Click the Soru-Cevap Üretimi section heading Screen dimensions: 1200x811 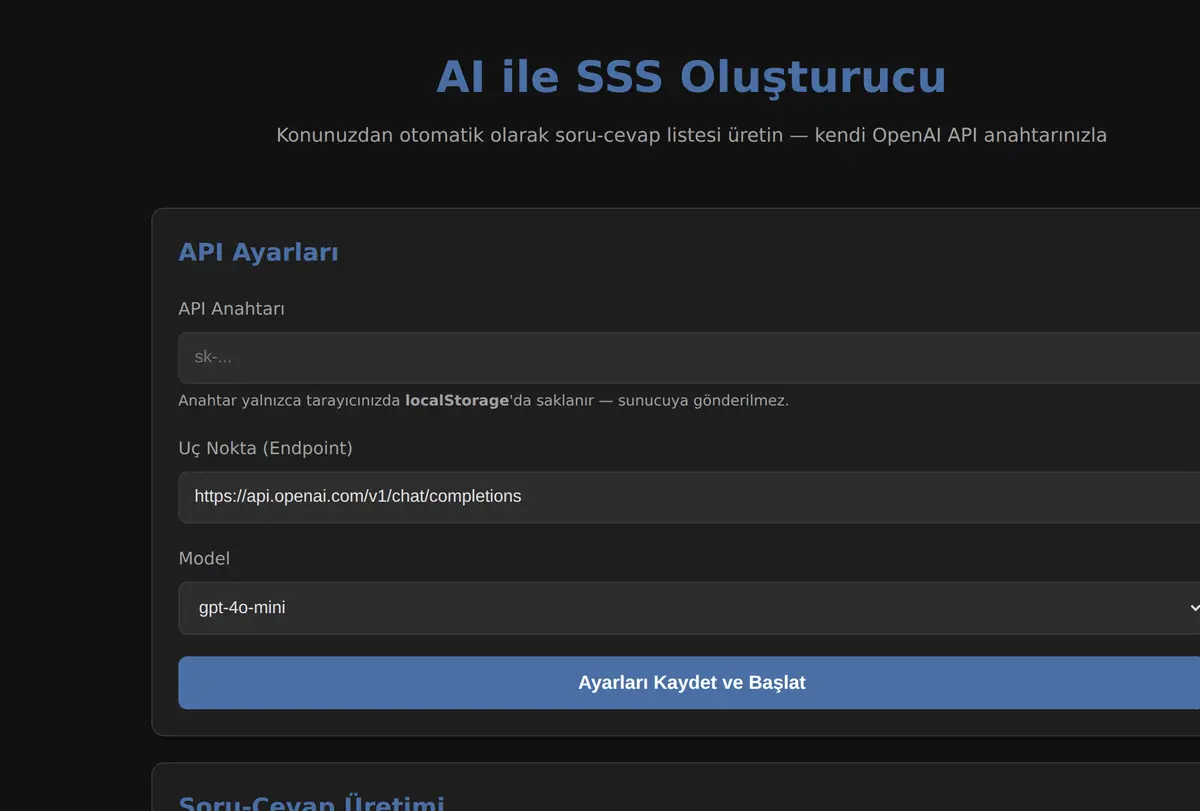pyautogui.click(x=311, y=803)
